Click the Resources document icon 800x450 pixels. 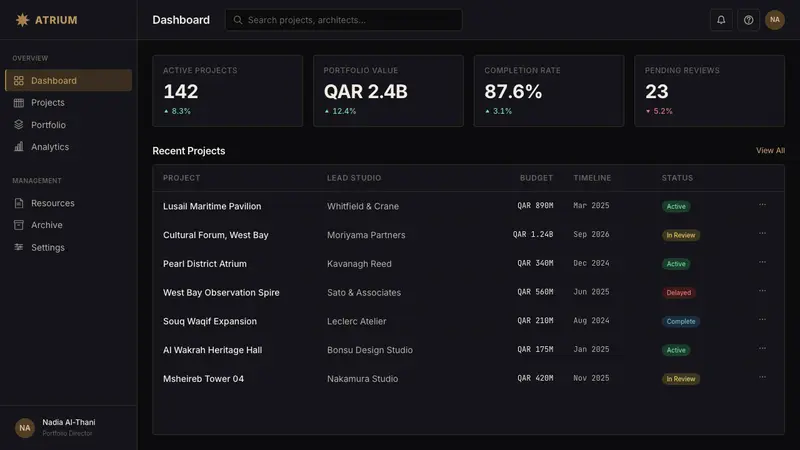click(19, 203)
